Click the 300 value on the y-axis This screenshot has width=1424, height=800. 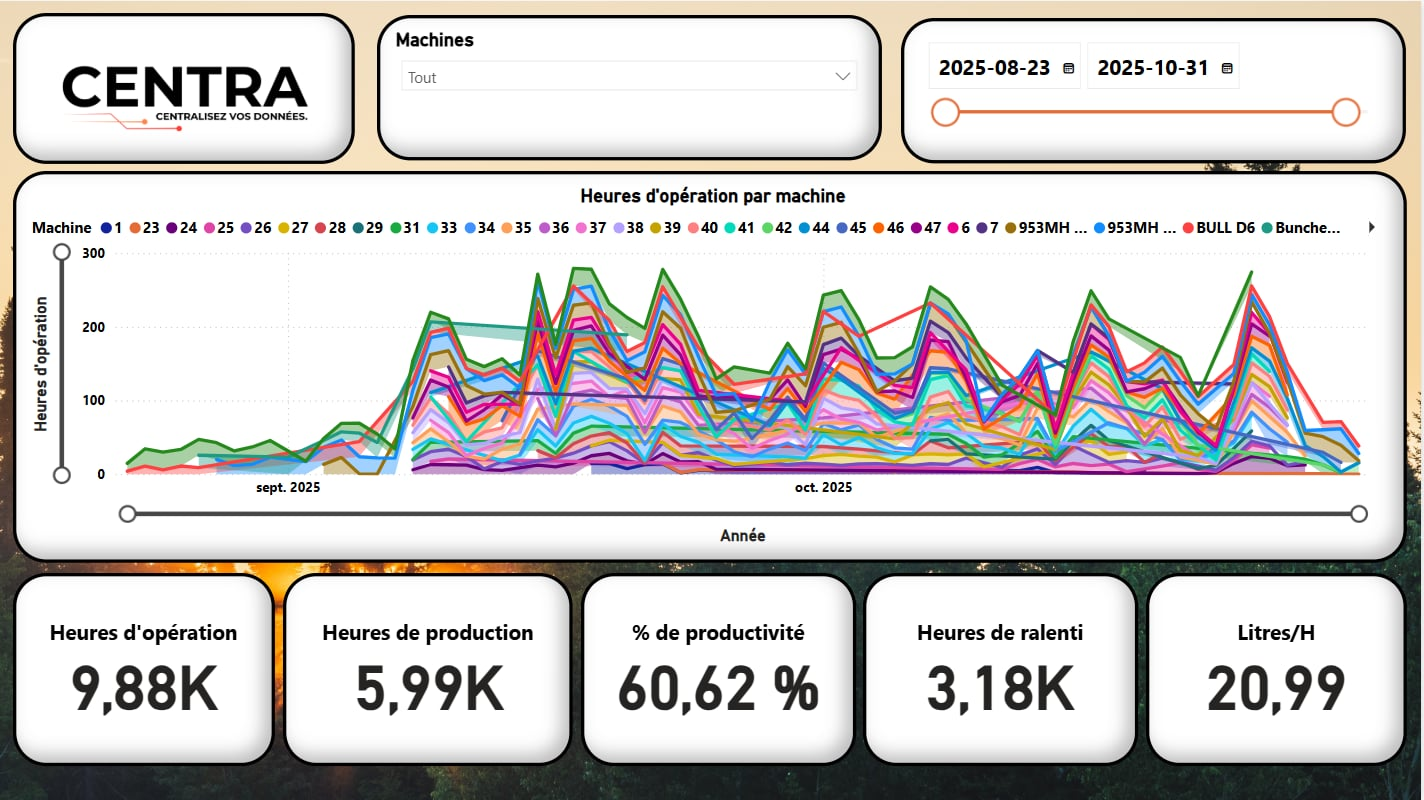(94, 253)
